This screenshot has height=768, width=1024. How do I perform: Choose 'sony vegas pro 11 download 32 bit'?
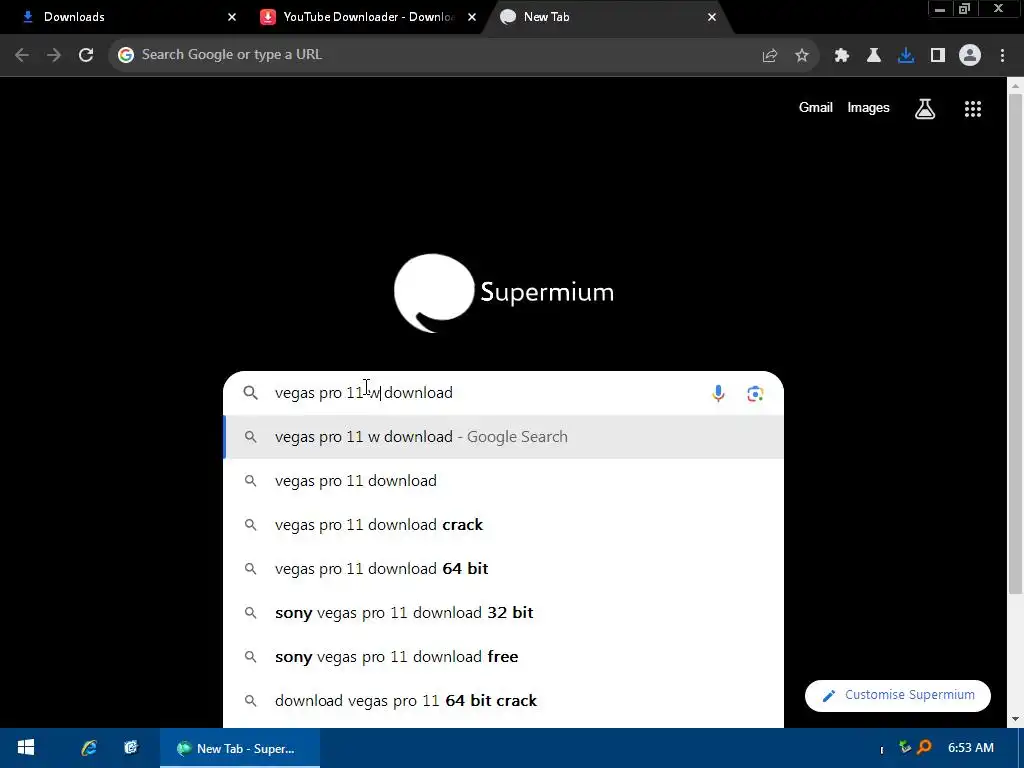(504, 613)
